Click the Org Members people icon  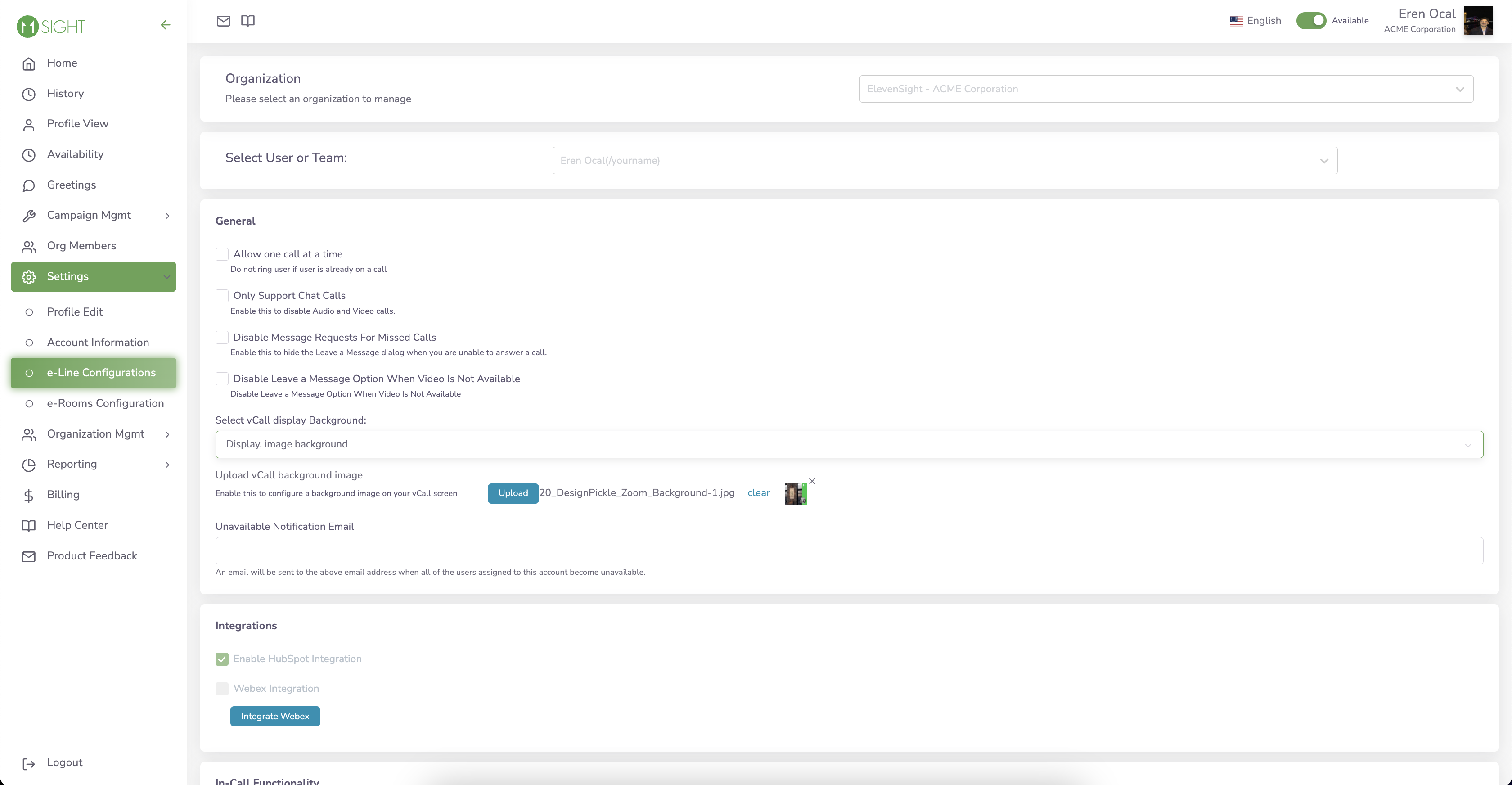pos(29,247)
